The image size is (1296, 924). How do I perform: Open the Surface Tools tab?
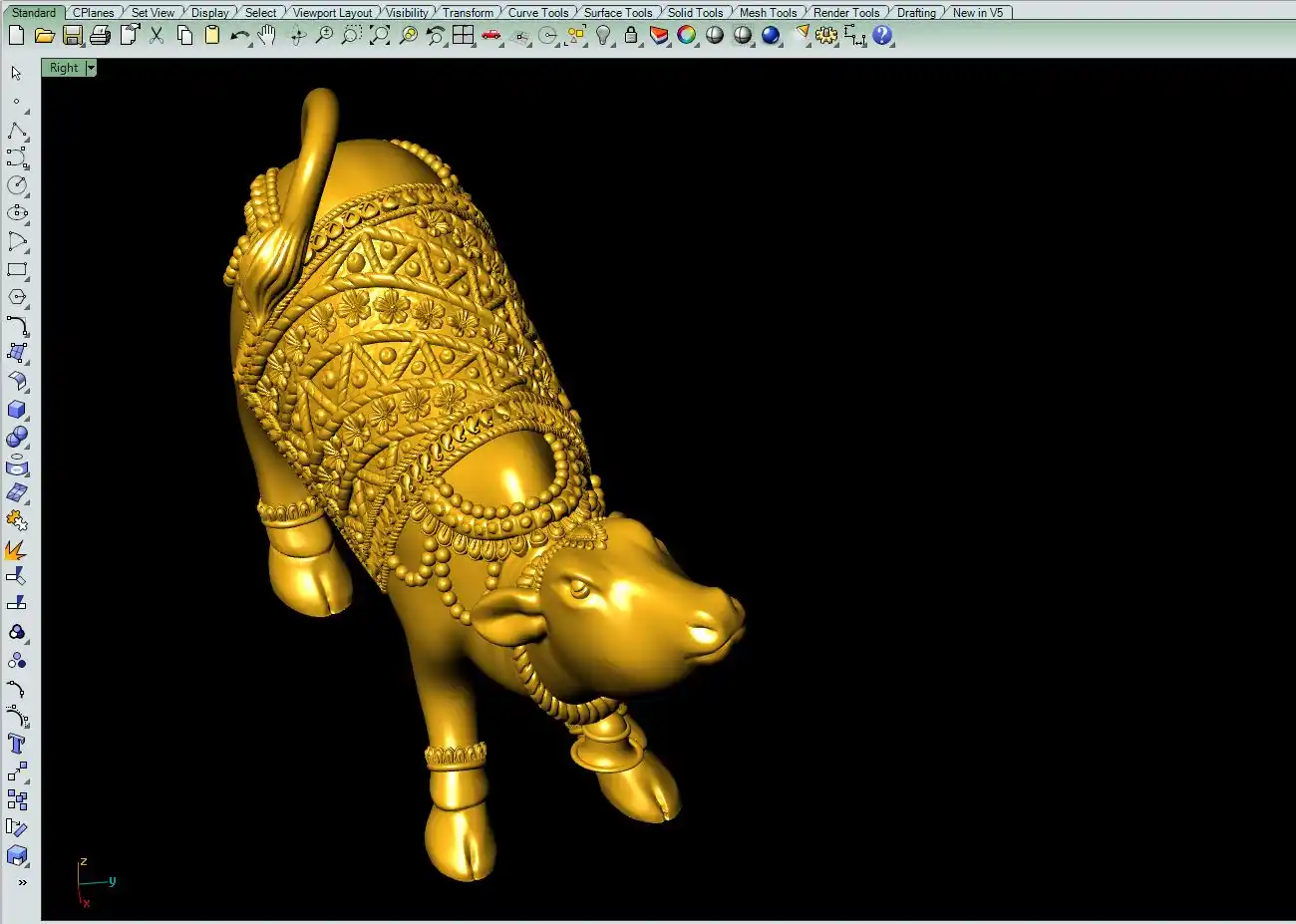(617, 13)
